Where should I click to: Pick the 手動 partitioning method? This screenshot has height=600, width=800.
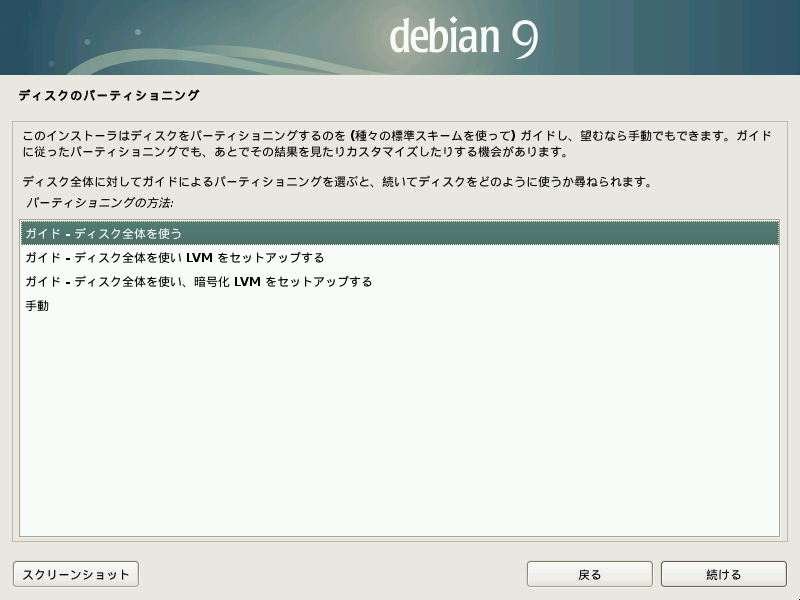37,306
